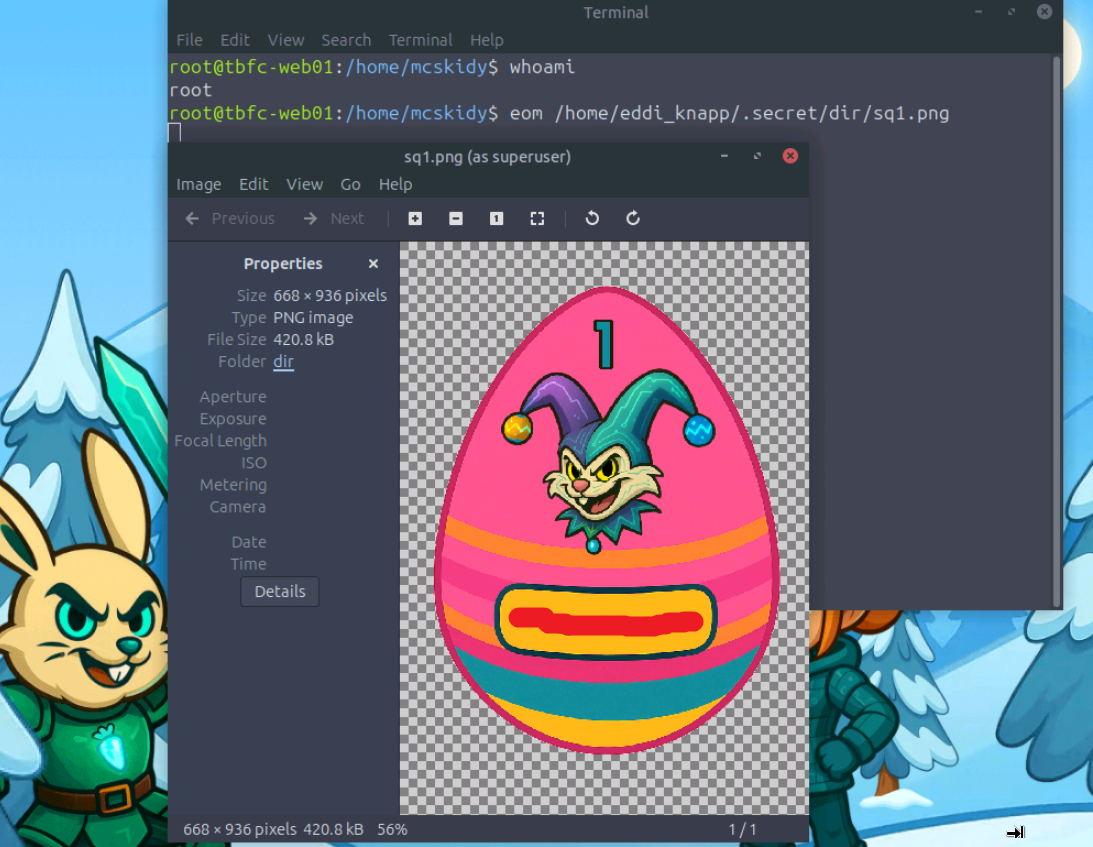Open the 'dir' folder link
1093x847 pixels.
[284, 362]
